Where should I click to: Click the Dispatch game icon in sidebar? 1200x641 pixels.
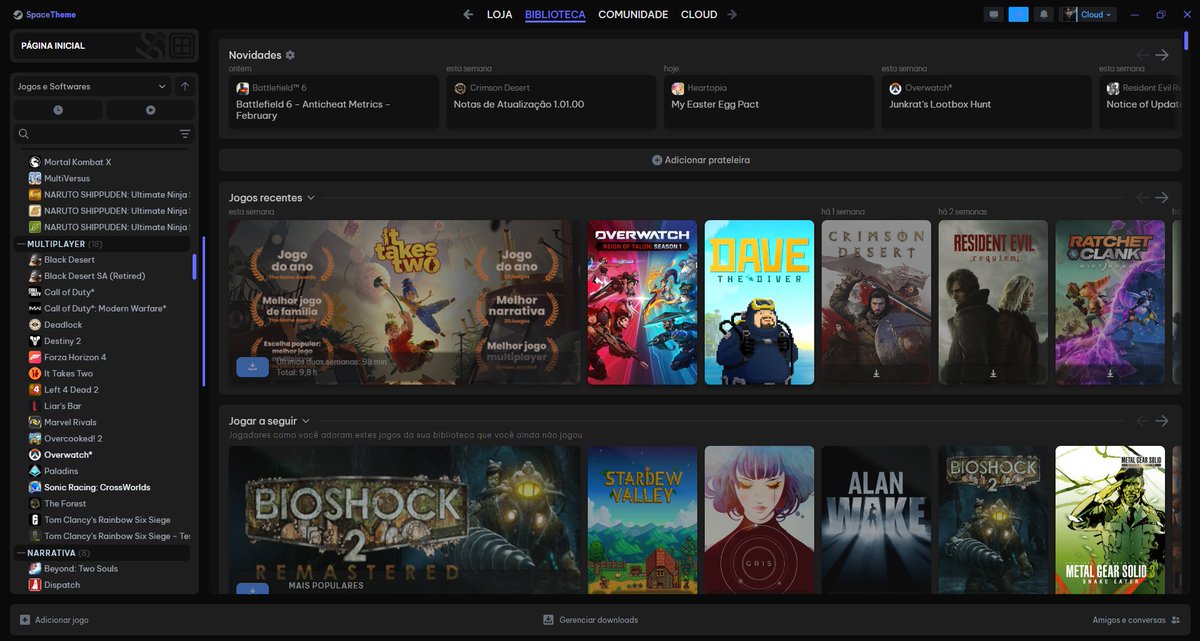35,585
